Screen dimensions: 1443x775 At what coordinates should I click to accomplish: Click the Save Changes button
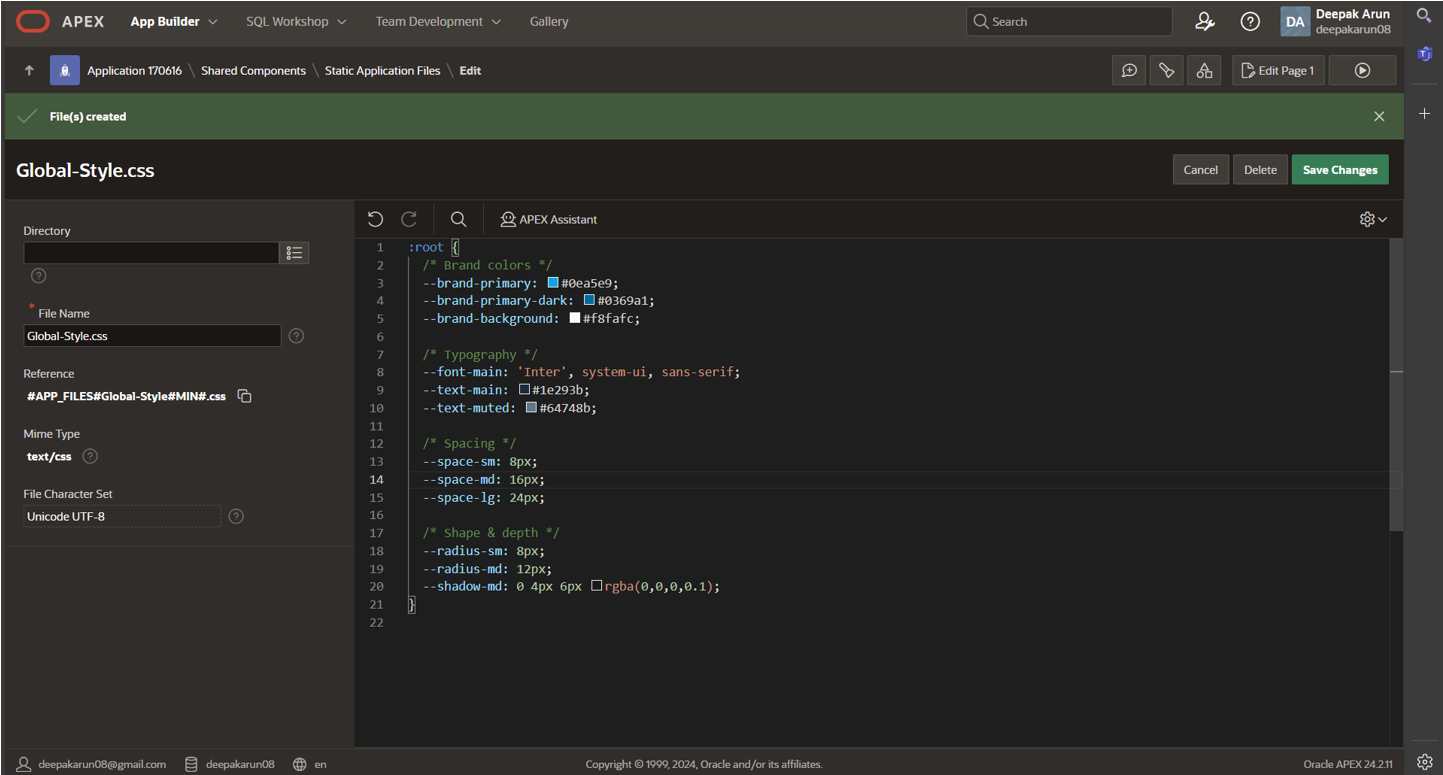coord(1339,170)
